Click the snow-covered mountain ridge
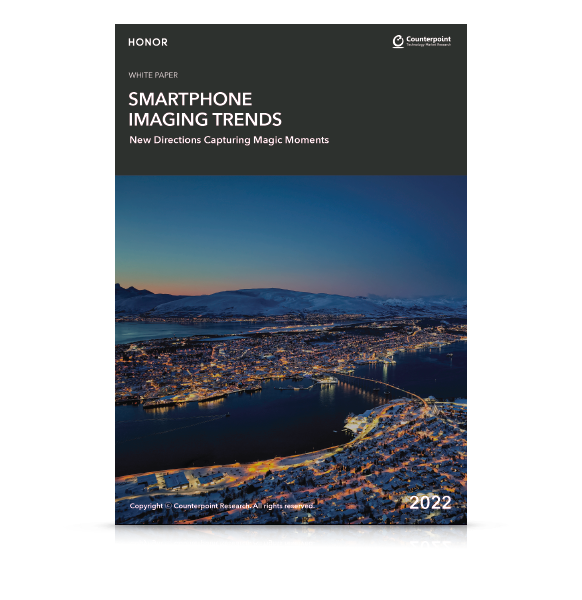 coord(268,300)
